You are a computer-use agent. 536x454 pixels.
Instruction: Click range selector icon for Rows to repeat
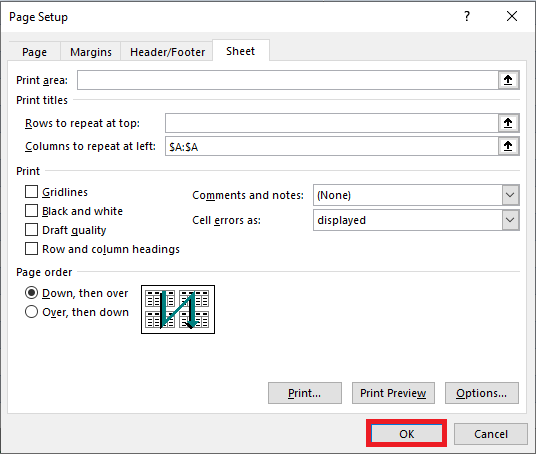tap(508, 123)
